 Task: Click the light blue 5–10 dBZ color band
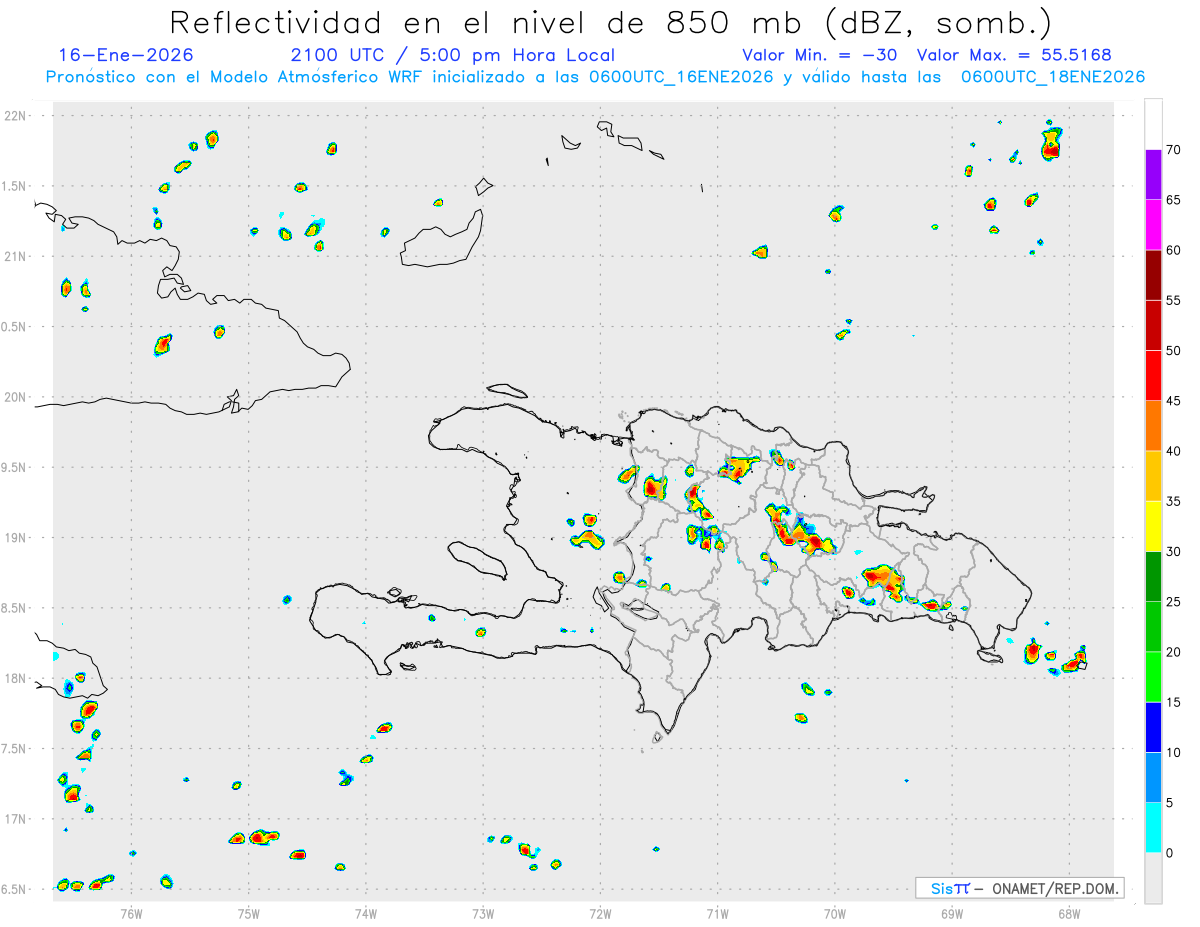[x=1153, y=778]
